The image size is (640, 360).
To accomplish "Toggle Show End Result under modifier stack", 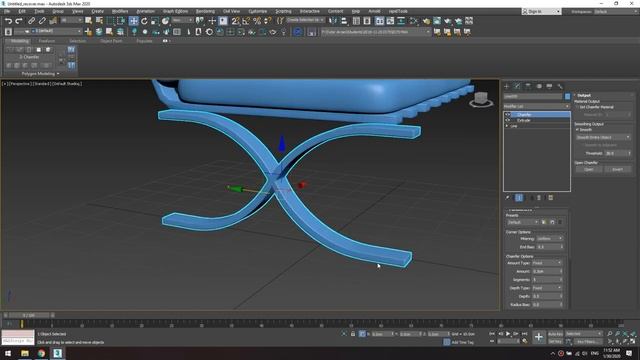I will tap(519, 198).
